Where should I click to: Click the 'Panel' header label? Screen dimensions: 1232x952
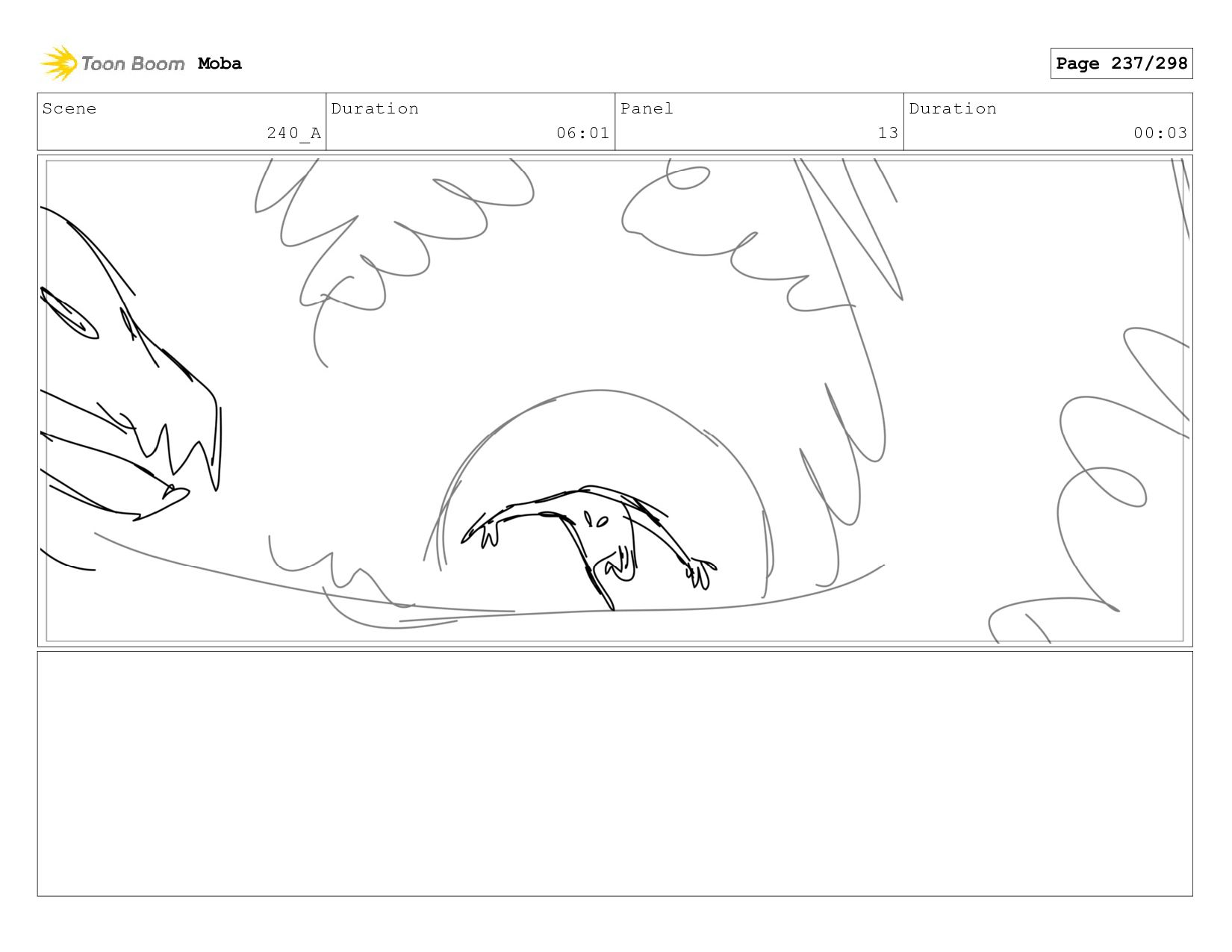coord(647,109)
